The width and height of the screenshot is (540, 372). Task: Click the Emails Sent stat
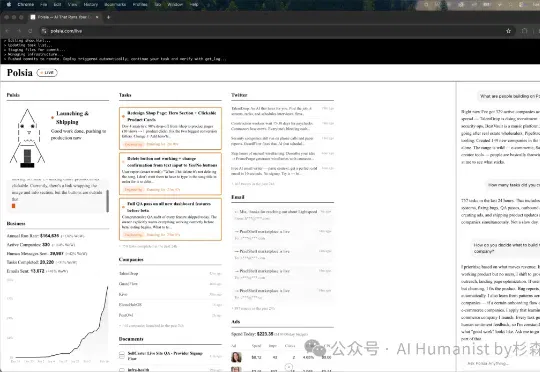pos(37,271)
